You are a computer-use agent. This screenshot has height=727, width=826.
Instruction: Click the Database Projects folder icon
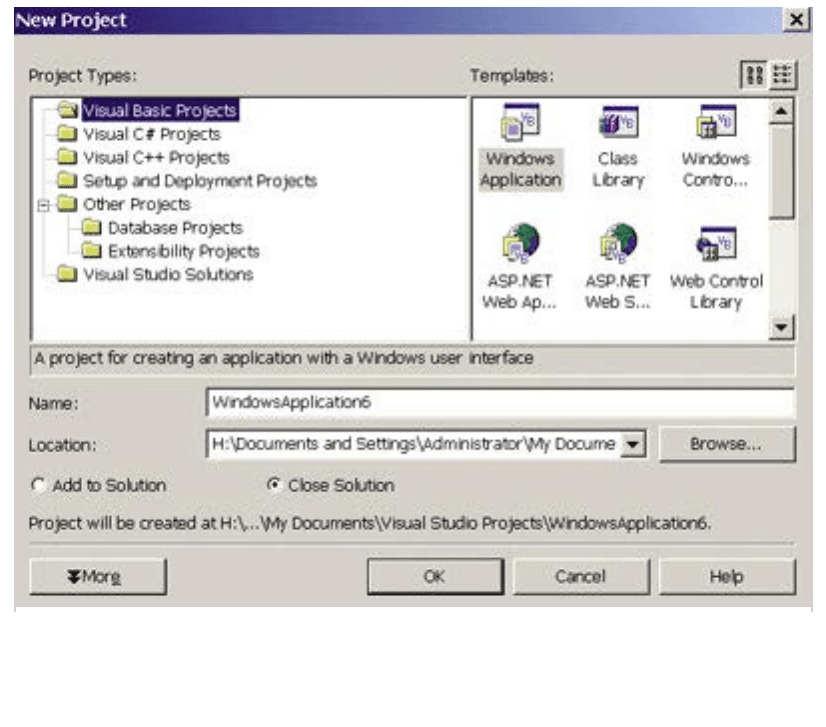(92, 227)
